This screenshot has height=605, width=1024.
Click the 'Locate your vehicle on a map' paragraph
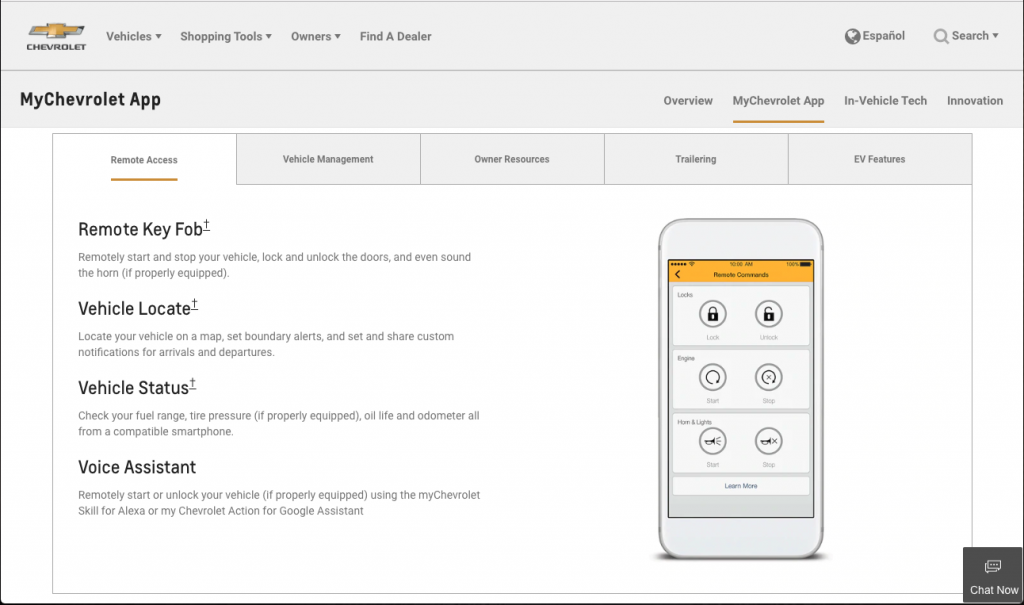266,344
